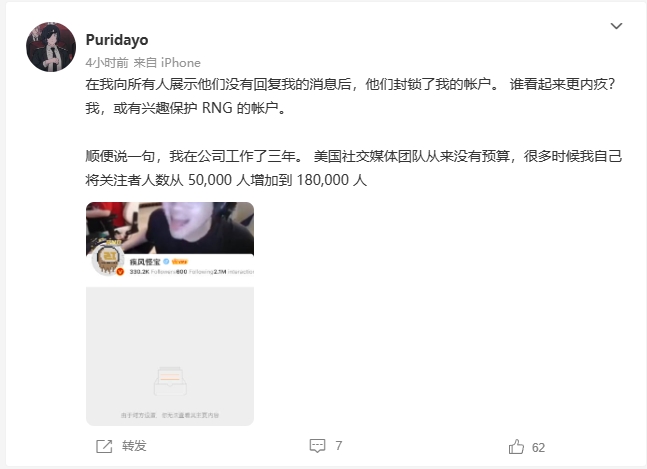647x469 pixels.
Task: Expand the post options chevron
Action: 616,26
